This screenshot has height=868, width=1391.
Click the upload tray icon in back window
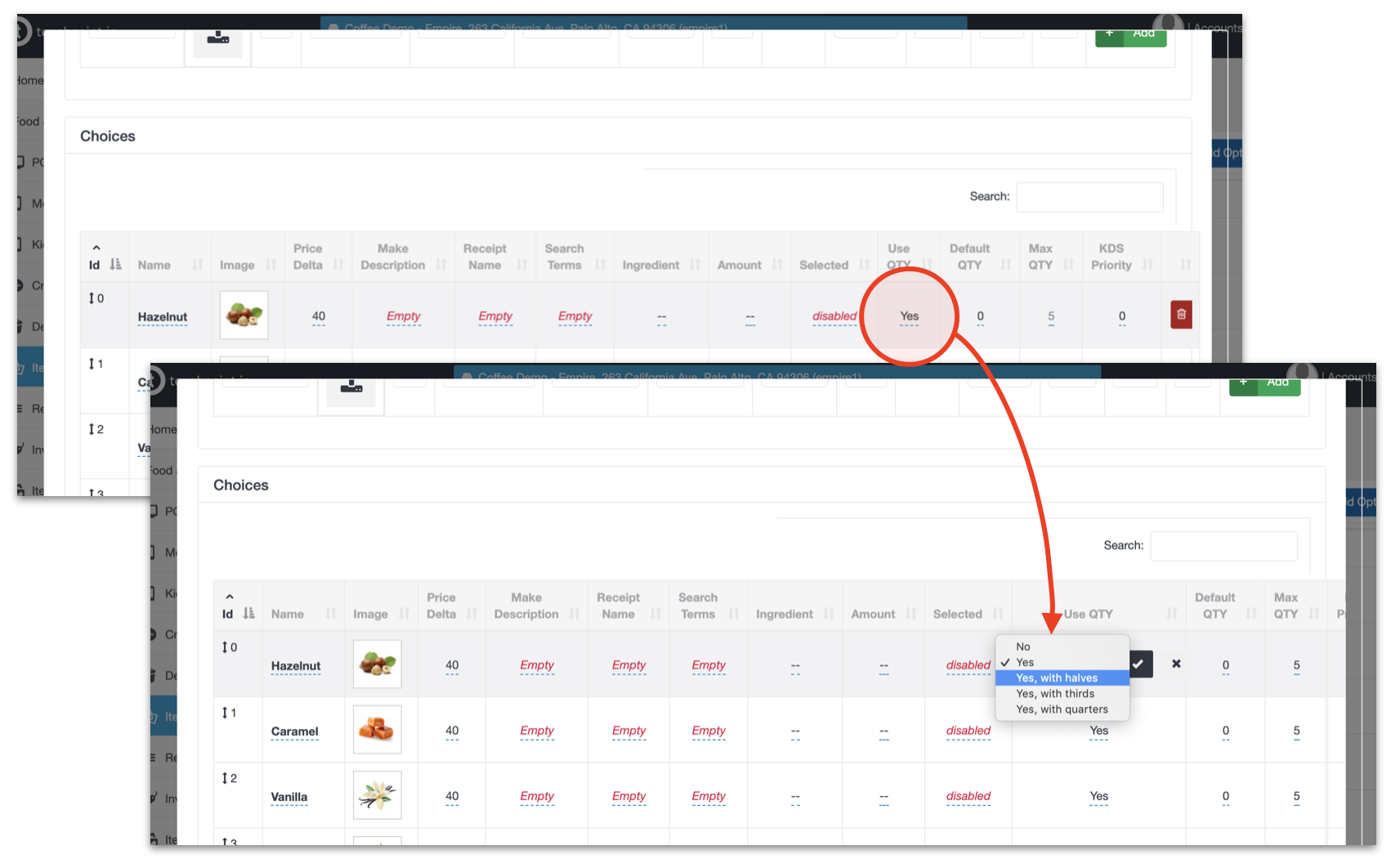[x=218, y=38]
